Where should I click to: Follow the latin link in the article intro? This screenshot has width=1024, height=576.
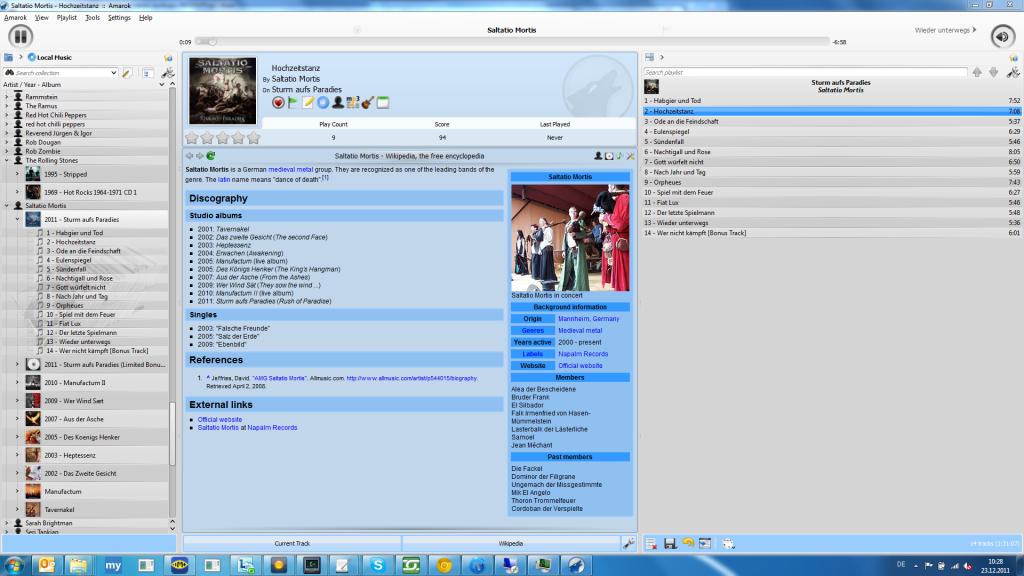[224, 180]
